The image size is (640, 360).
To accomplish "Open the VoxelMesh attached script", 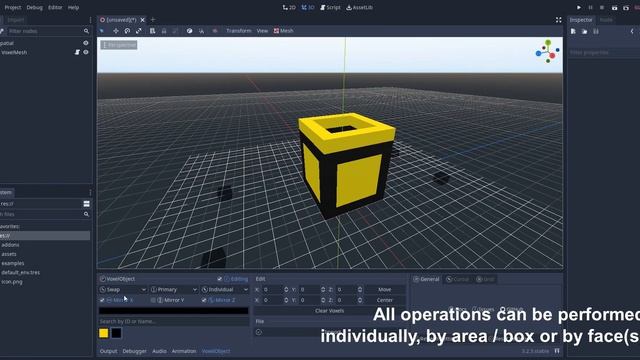I will 77,52.
